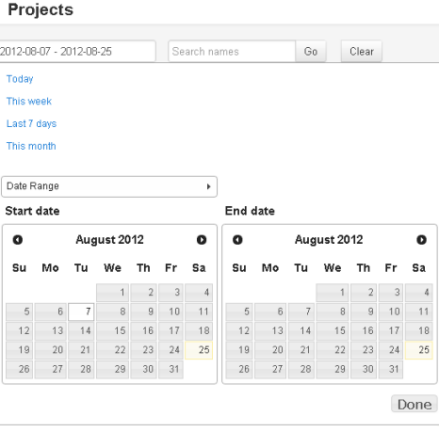This screenshot has height=427, width=439.
Task: Go to previous month in Start date calendar
Action: 18,240
